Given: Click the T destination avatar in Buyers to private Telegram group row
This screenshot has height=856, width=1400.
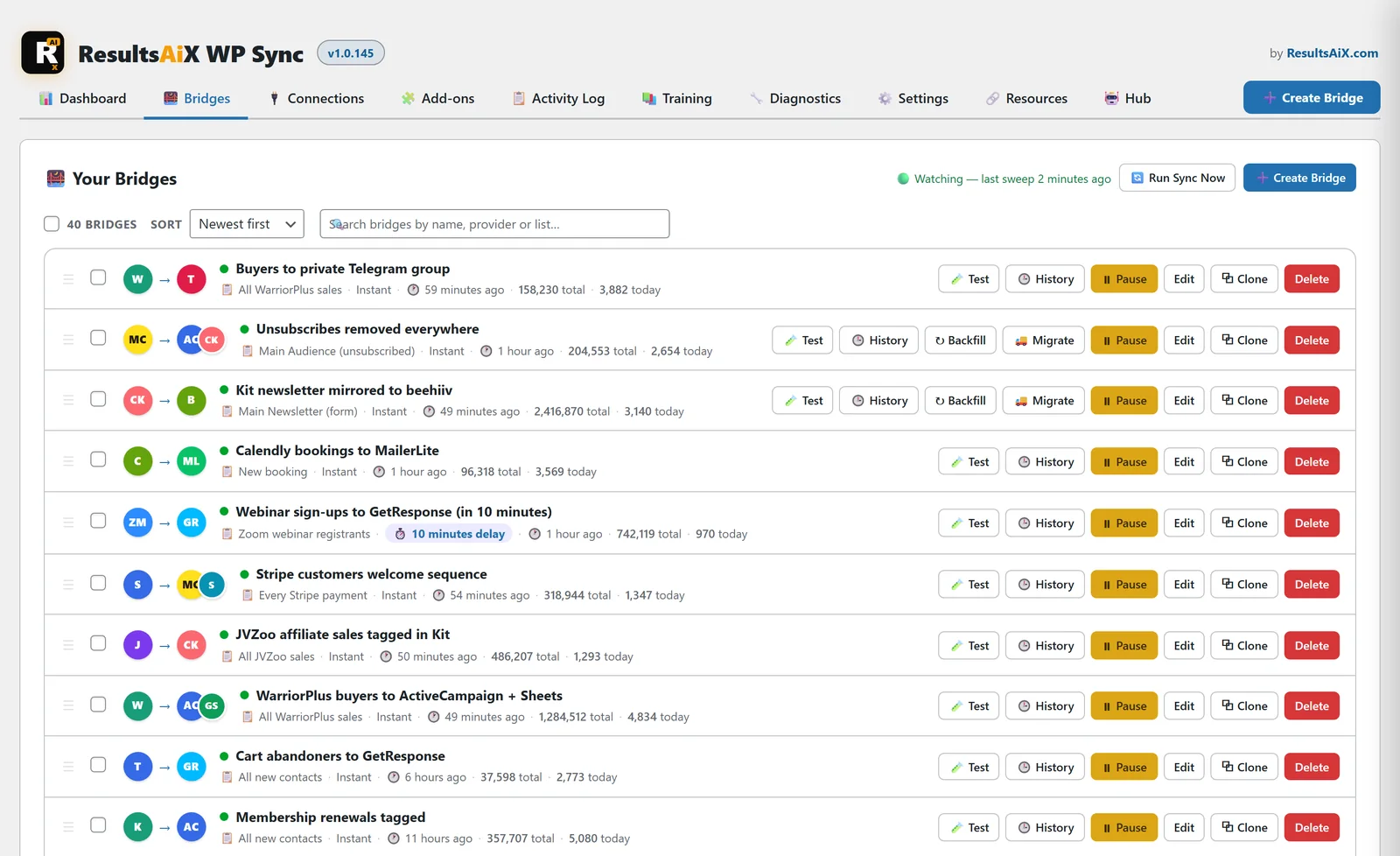Looking at the screenshot, I should coord(191,279).
